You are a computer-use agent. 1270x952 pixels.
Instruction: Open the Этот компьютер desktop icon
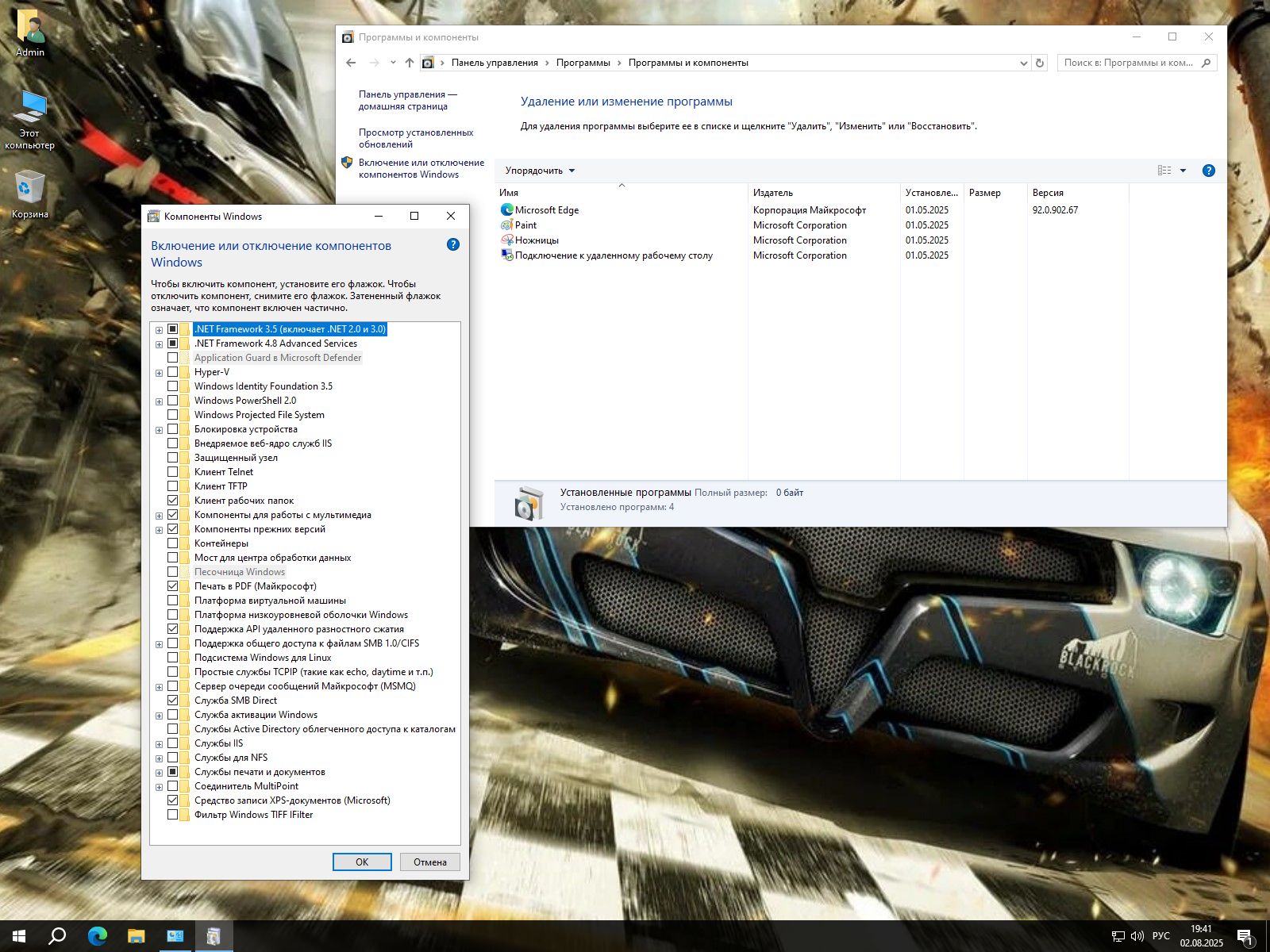pyautogui.click(x=30, y=119)
